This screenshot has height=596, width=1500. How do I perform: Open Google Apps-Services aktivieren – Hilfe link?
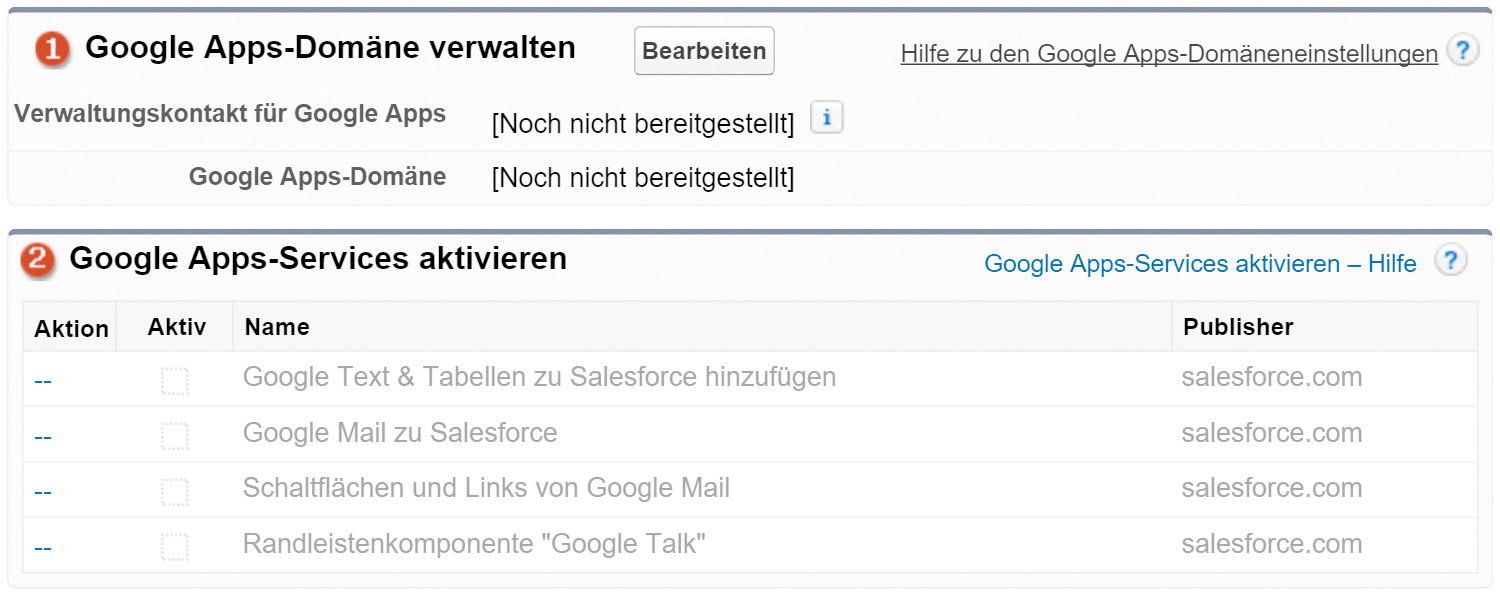point(1200,264)
